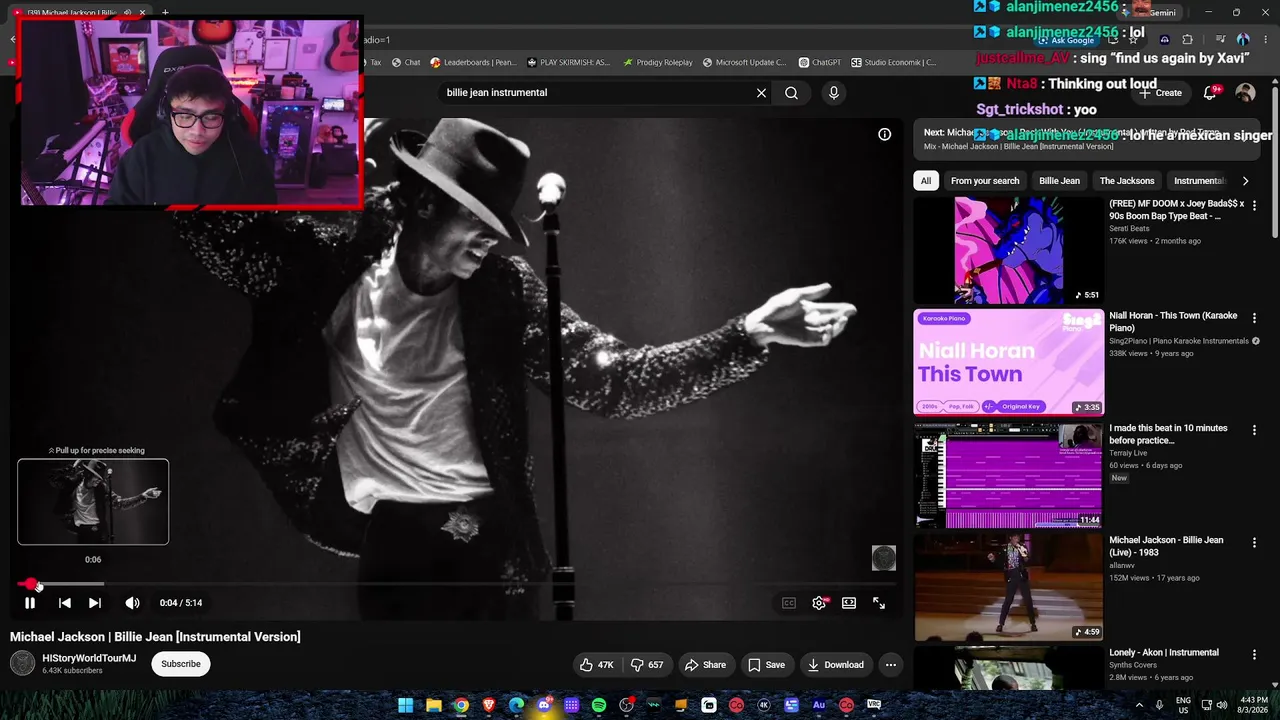Image resolution: width=1280 pixels, height=720 pixels.
Task: Open the Microsoft Update bookmark
Action: [744, 62]
